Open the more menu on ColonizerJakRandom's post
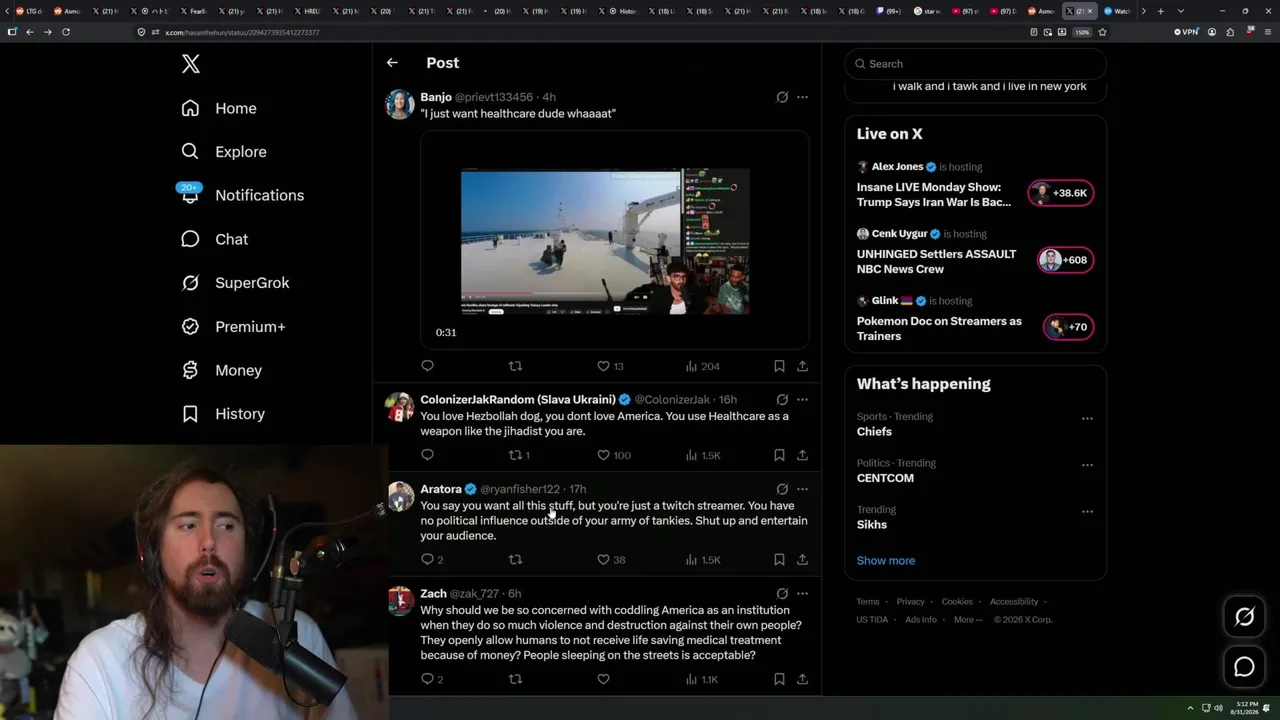 point(802,399)
